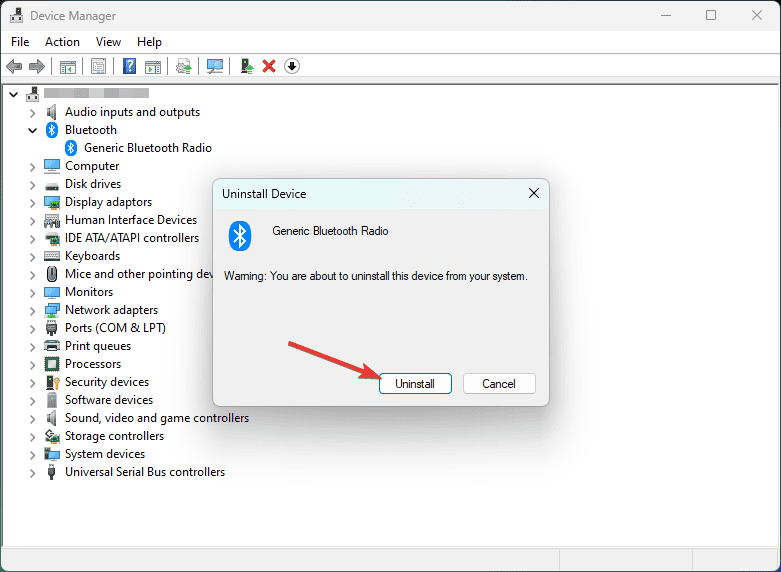Expand the Display adaptors category
The height and width of the screenshot is (572, 781).
pyautogui.click(x=32, y=203)
